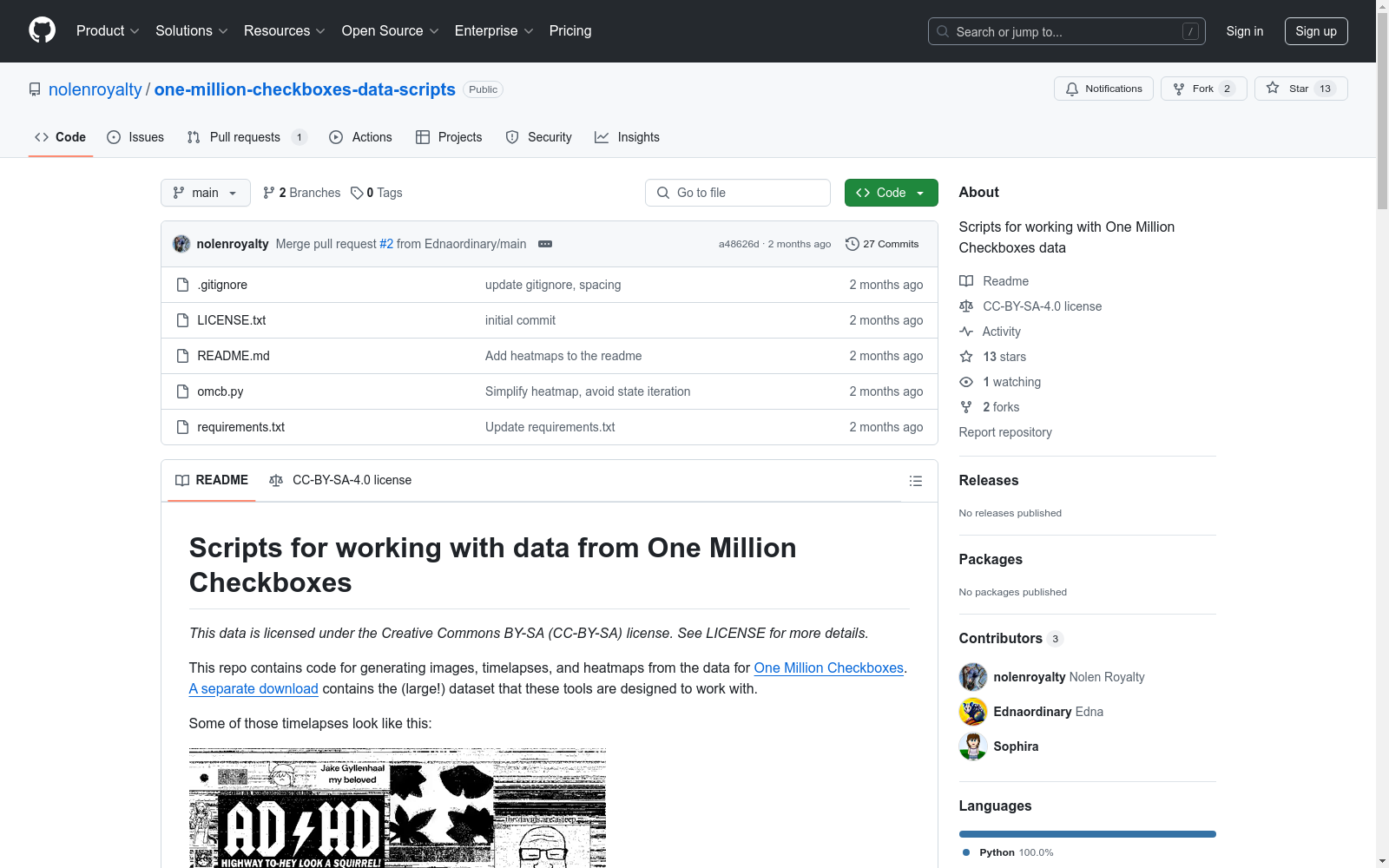Viewport: 1389px width, 868px height.
Task: Toggle the README outline view
Action: click(x=915, y=480)
